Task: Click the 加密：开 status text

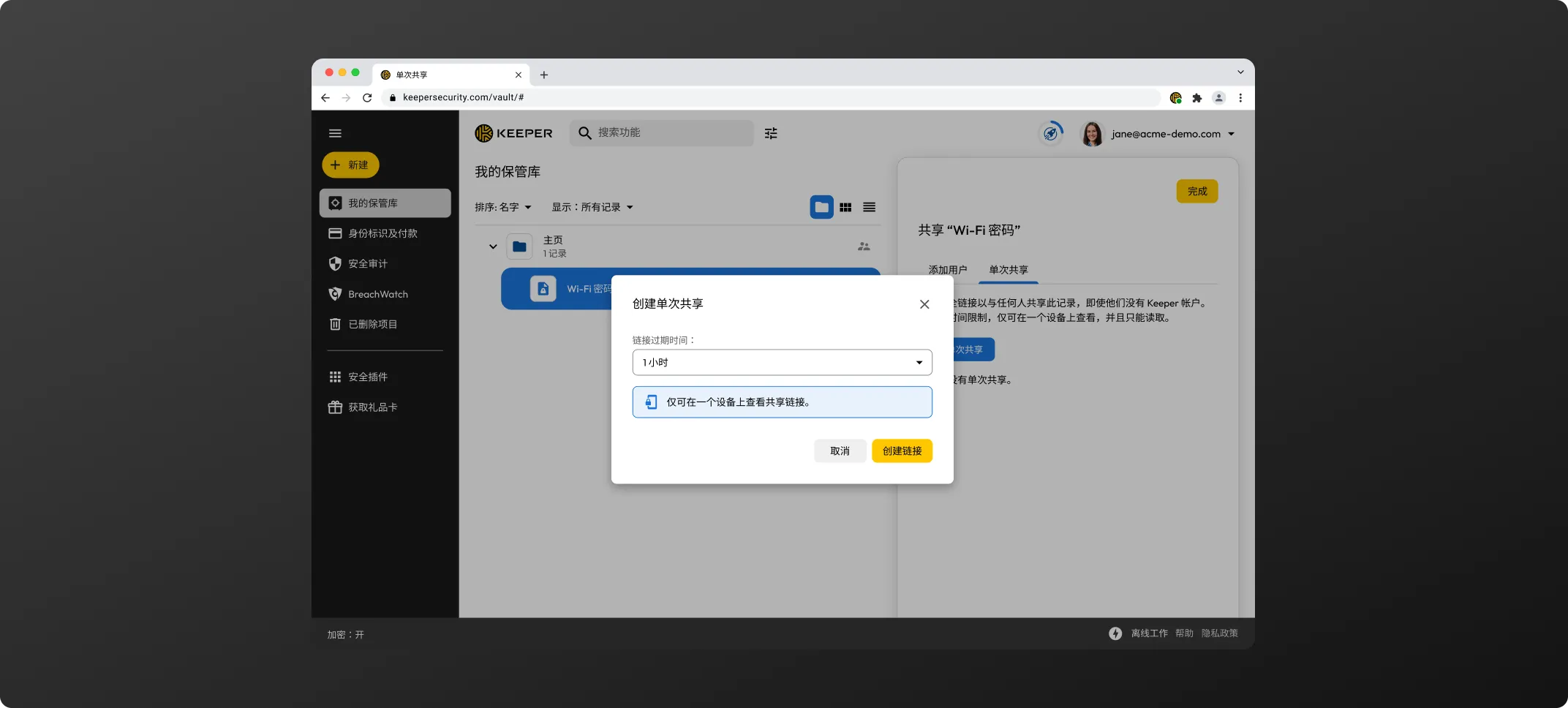Action: pyautogui.click(x=345, y=635)
